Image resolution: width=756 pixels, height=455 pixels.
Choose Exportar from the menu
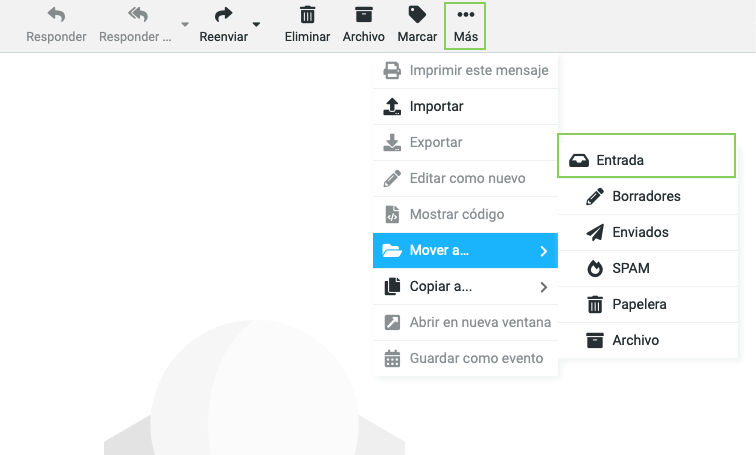coord(465,143)
